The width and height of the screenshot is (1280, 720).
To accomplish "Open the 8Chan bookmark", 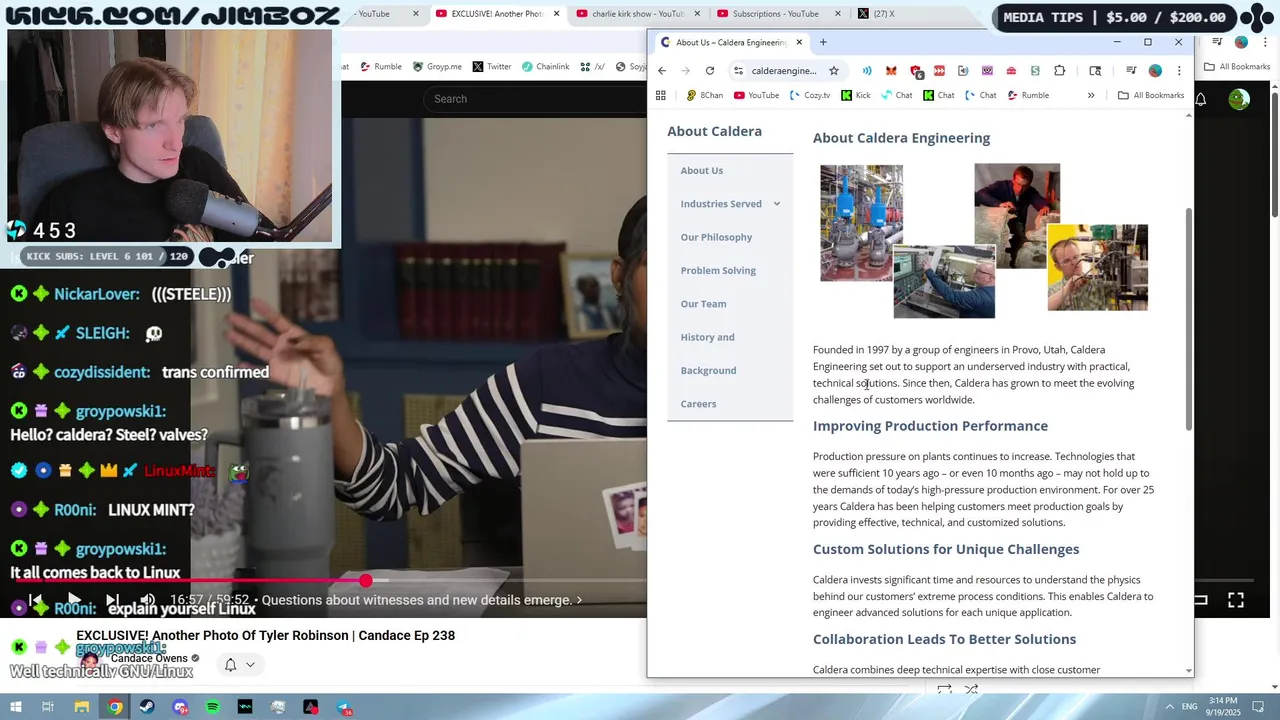I will tap(704, 95).
